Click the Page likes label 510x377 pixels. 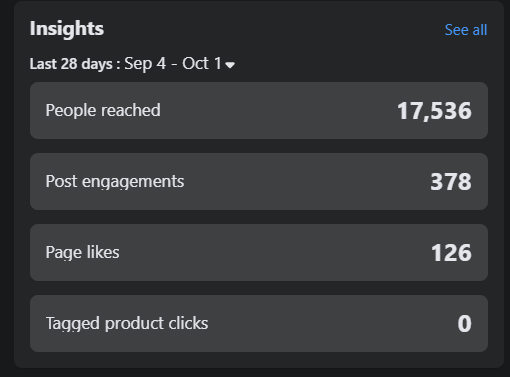tap(82, 252)
